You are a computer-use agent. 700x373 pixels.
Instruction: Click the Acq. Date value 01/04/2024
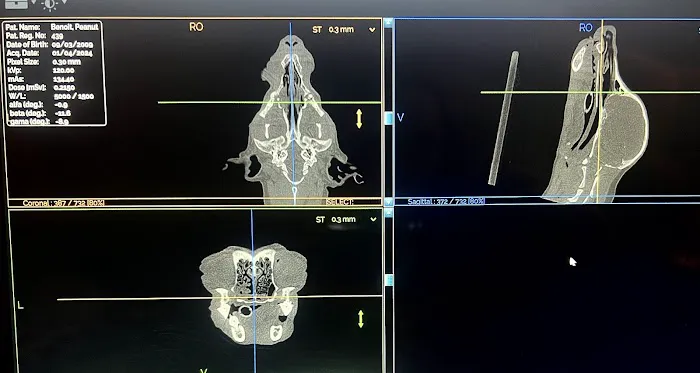72,54
